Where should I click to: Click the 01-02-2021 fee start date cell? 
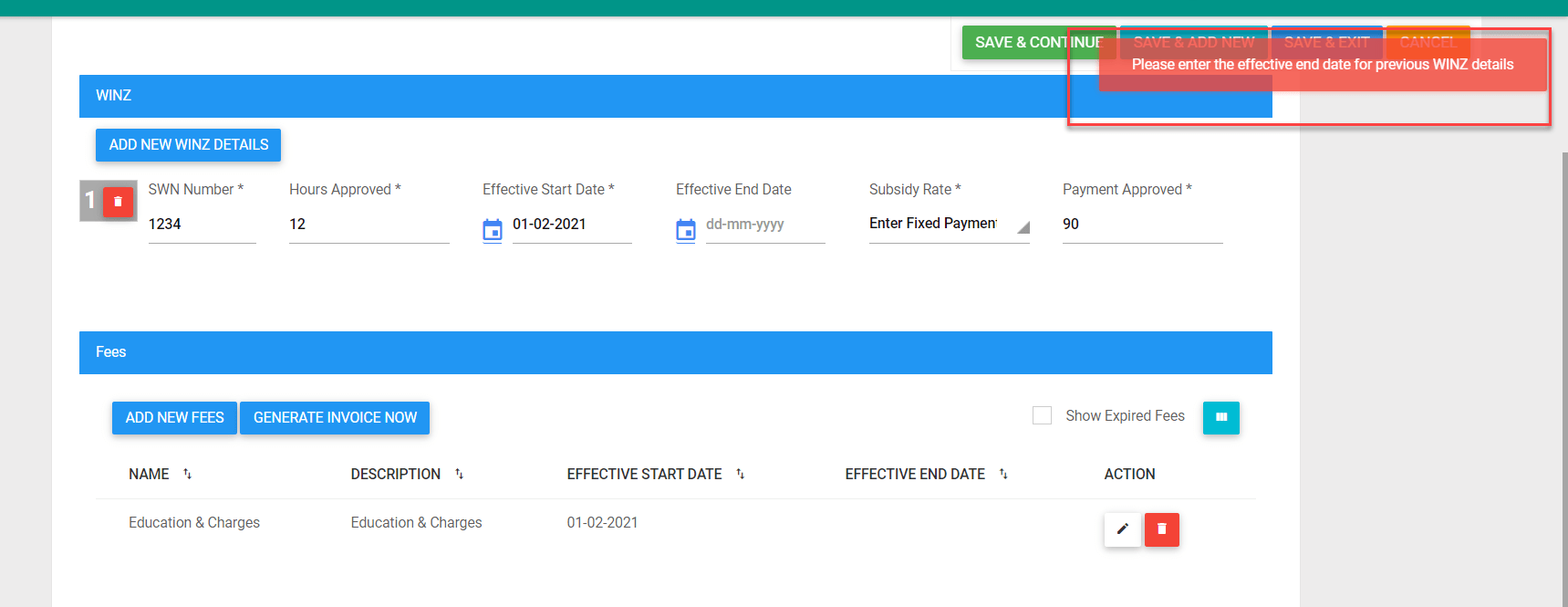point(602,522)
